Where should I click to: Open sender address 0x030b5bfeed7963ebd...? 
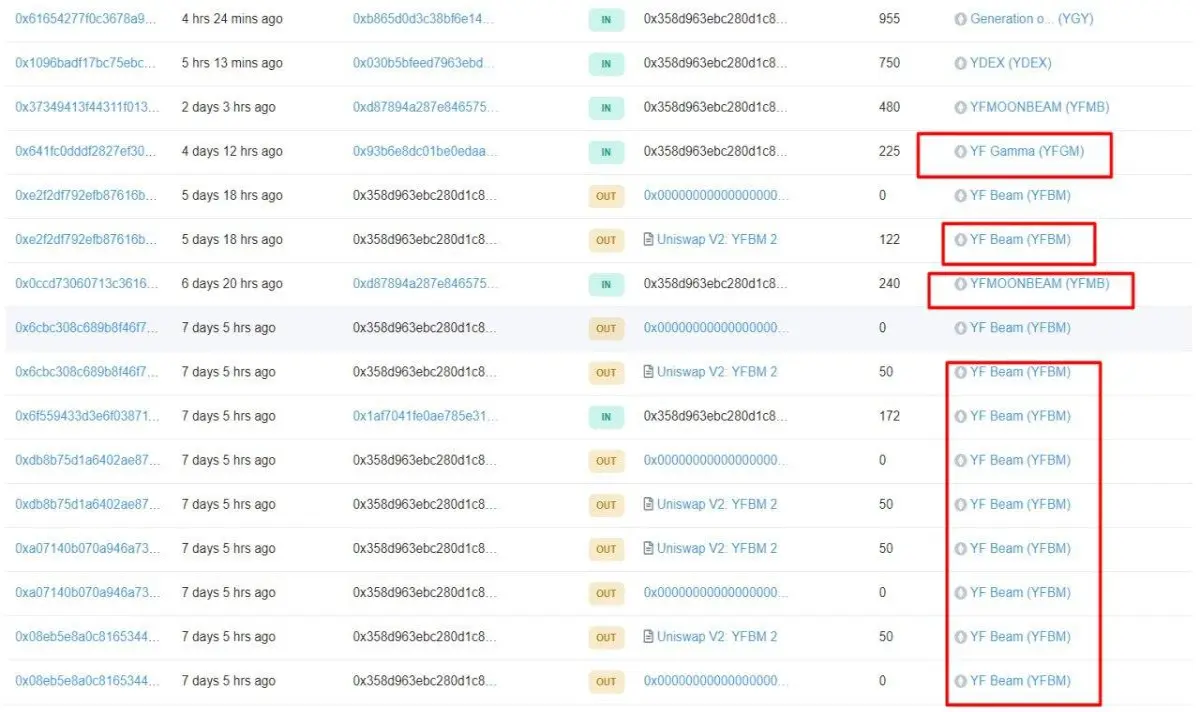[x=424, y=63]
